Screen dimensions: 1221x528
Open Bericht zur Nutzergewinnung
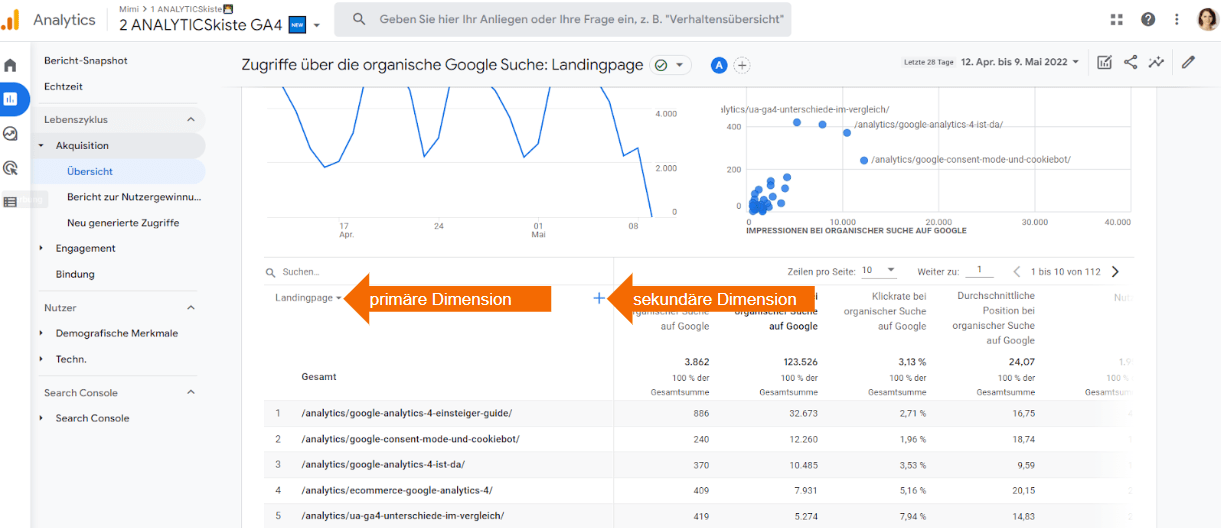pos(134,197)
